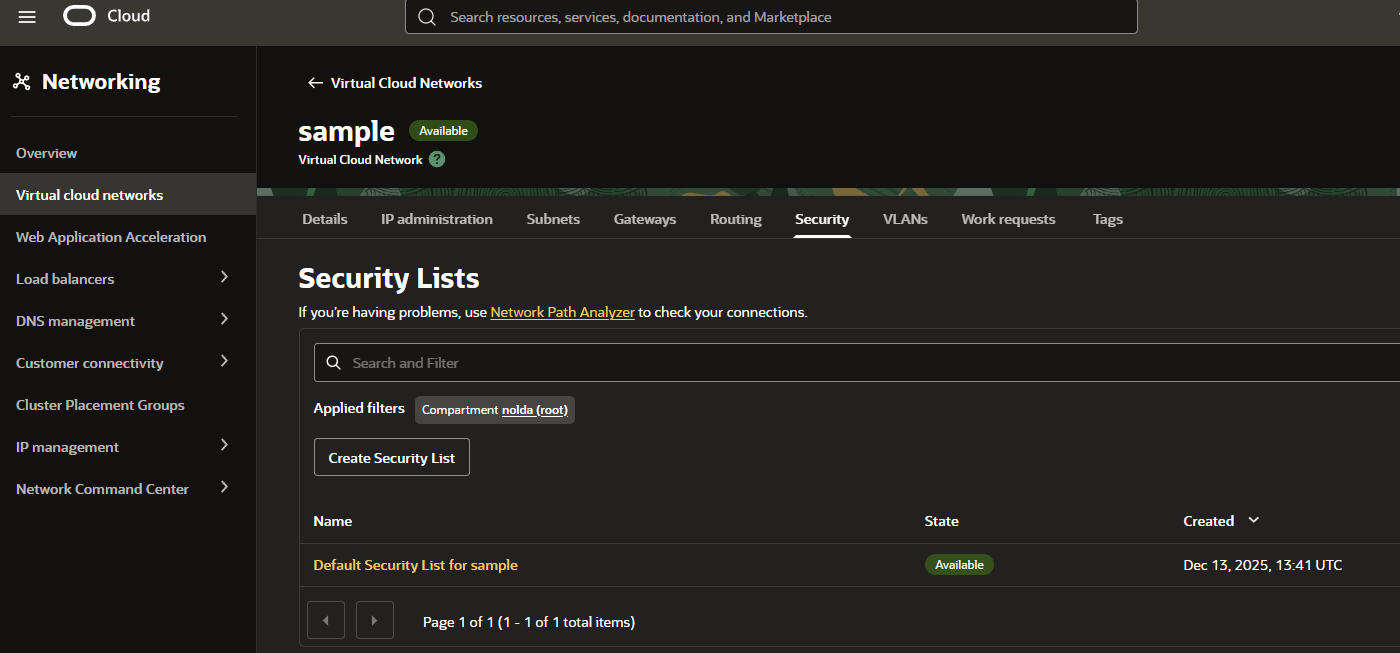The image size is (1400, 653).
Task: Click the Security Lists heading
Action: tap(389, 278)
